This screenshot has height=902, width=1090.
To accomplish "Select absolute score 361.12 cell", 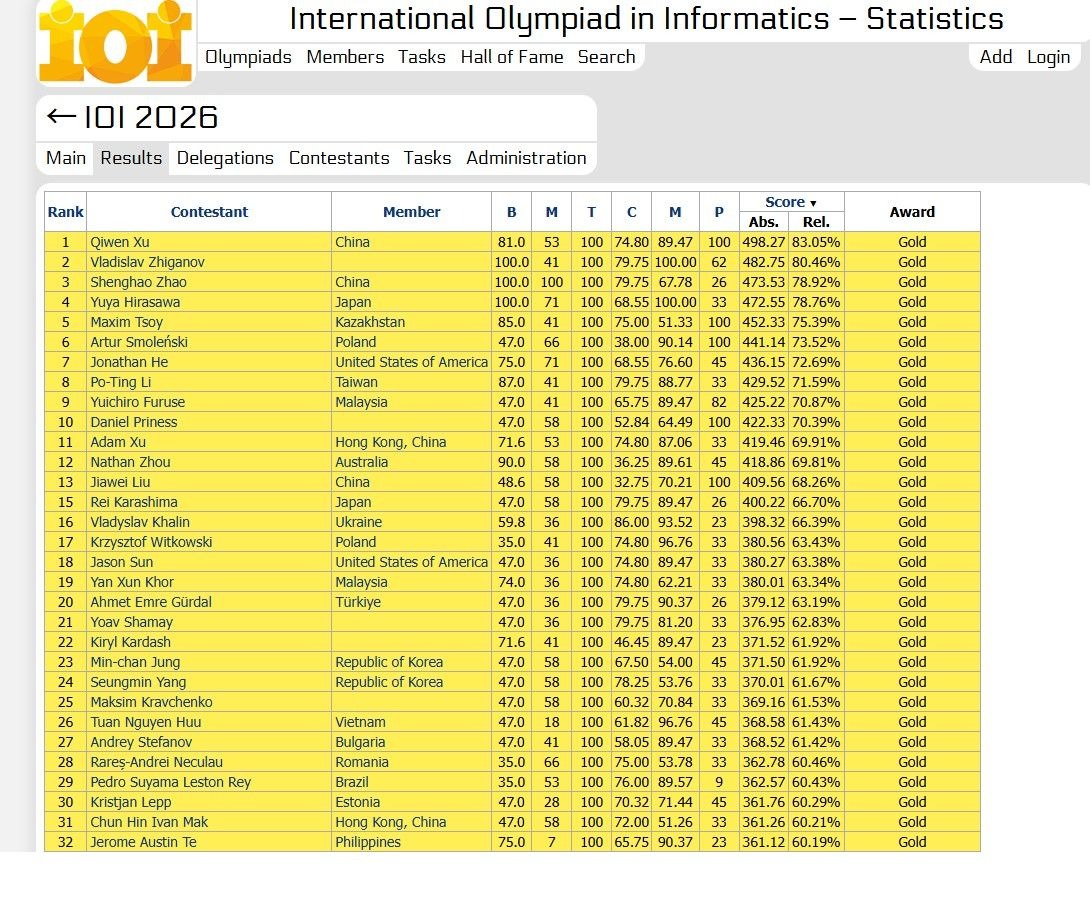I will coord(763,842).
